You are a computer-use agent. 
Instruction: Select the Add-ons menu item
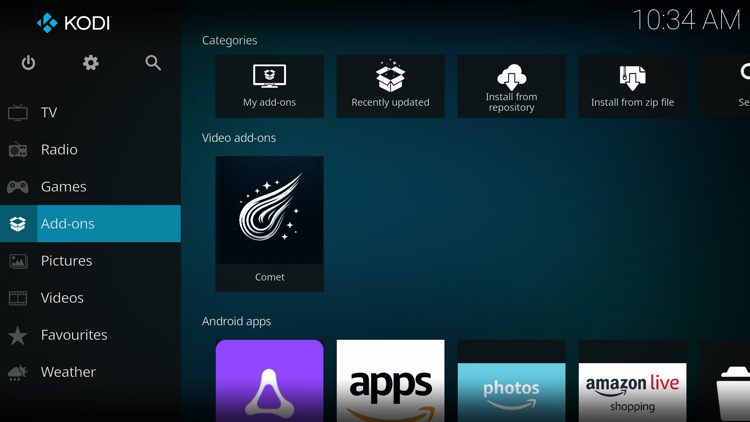coord(90,224)
